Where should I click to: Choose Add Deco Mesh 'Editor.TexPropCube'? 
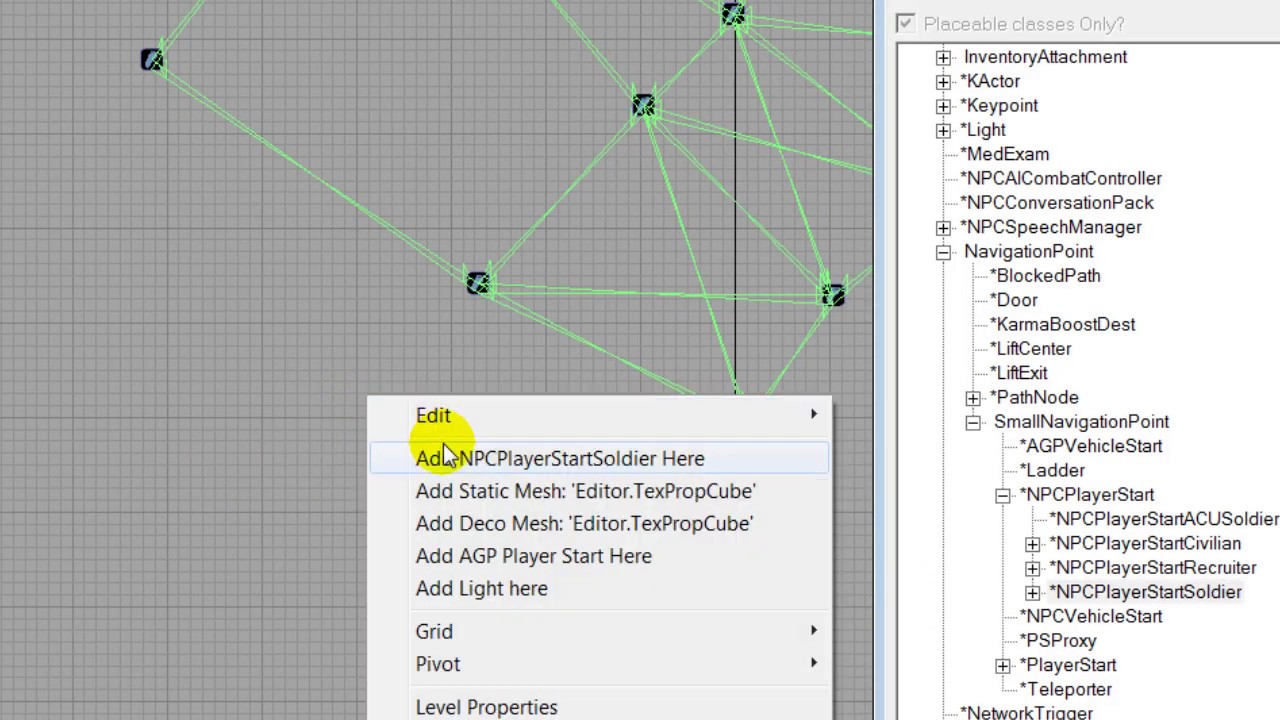pyautogui.click(x=600, y=523)
